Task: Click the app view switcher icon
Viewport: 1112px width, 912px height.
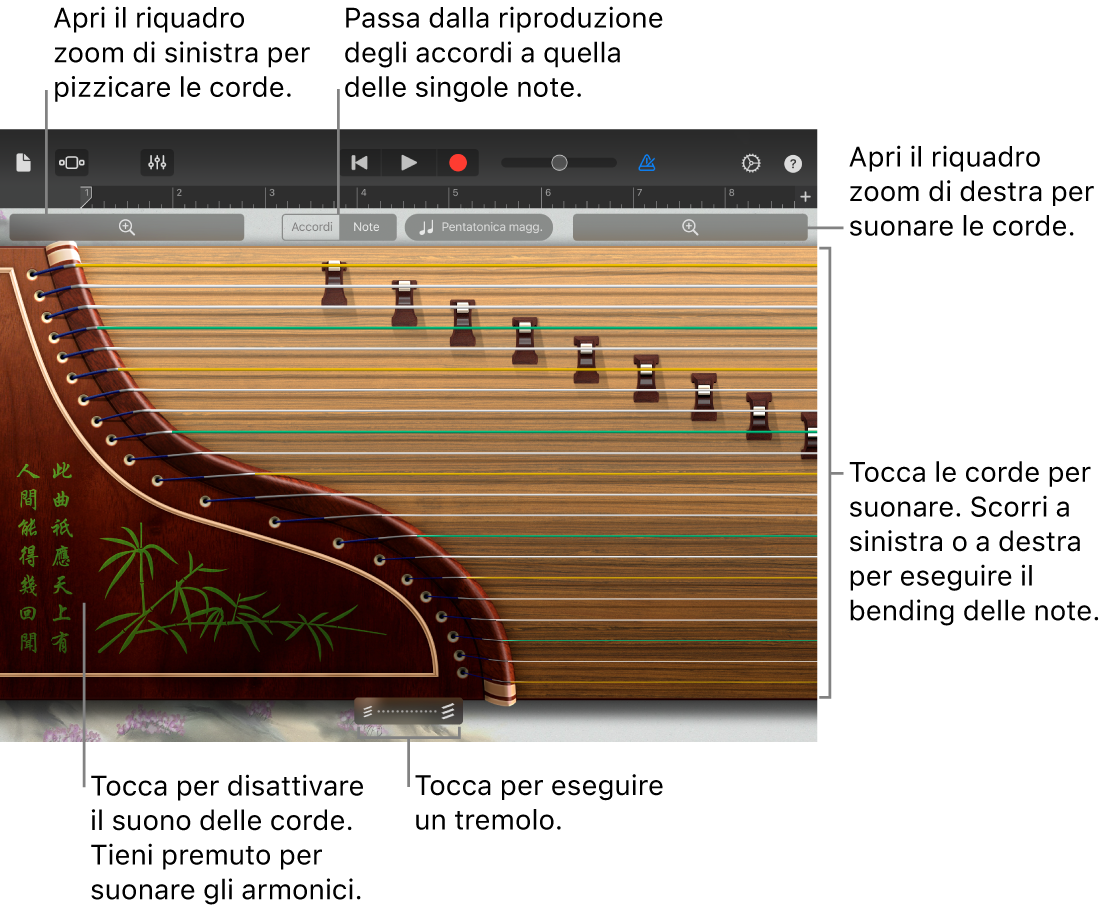Action: (x=71, y=162)
